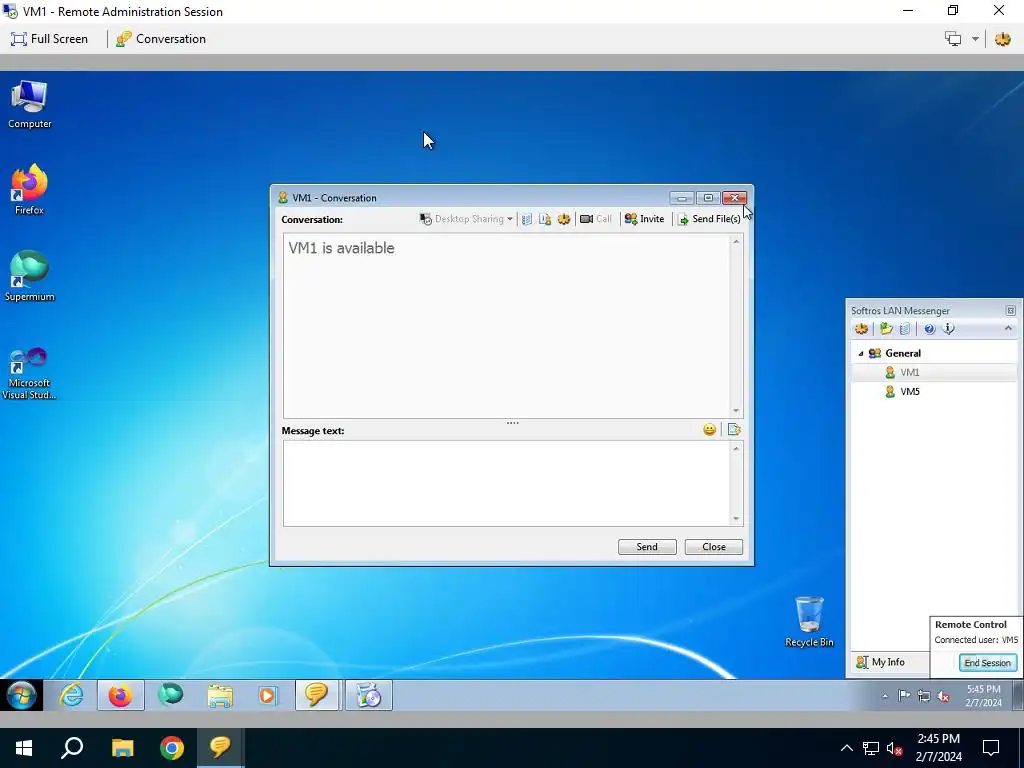Click the quick message templates icon beside the smiley
1024x768 pixels.
733,429
